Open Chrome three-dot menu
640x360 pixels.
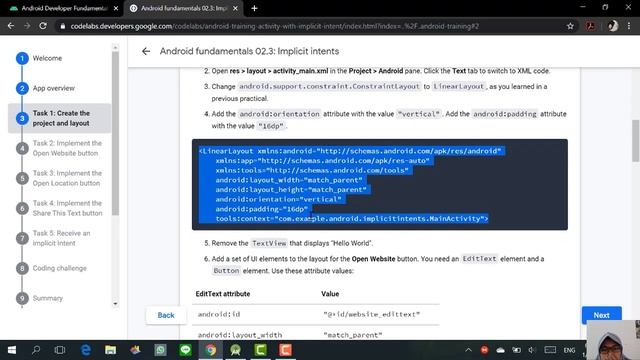(x=629, y=26)
